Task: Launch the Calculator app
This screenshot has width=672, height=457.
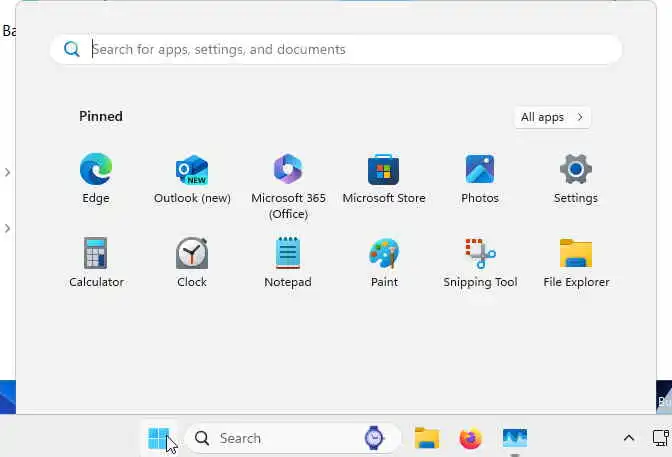Action: 96,262
